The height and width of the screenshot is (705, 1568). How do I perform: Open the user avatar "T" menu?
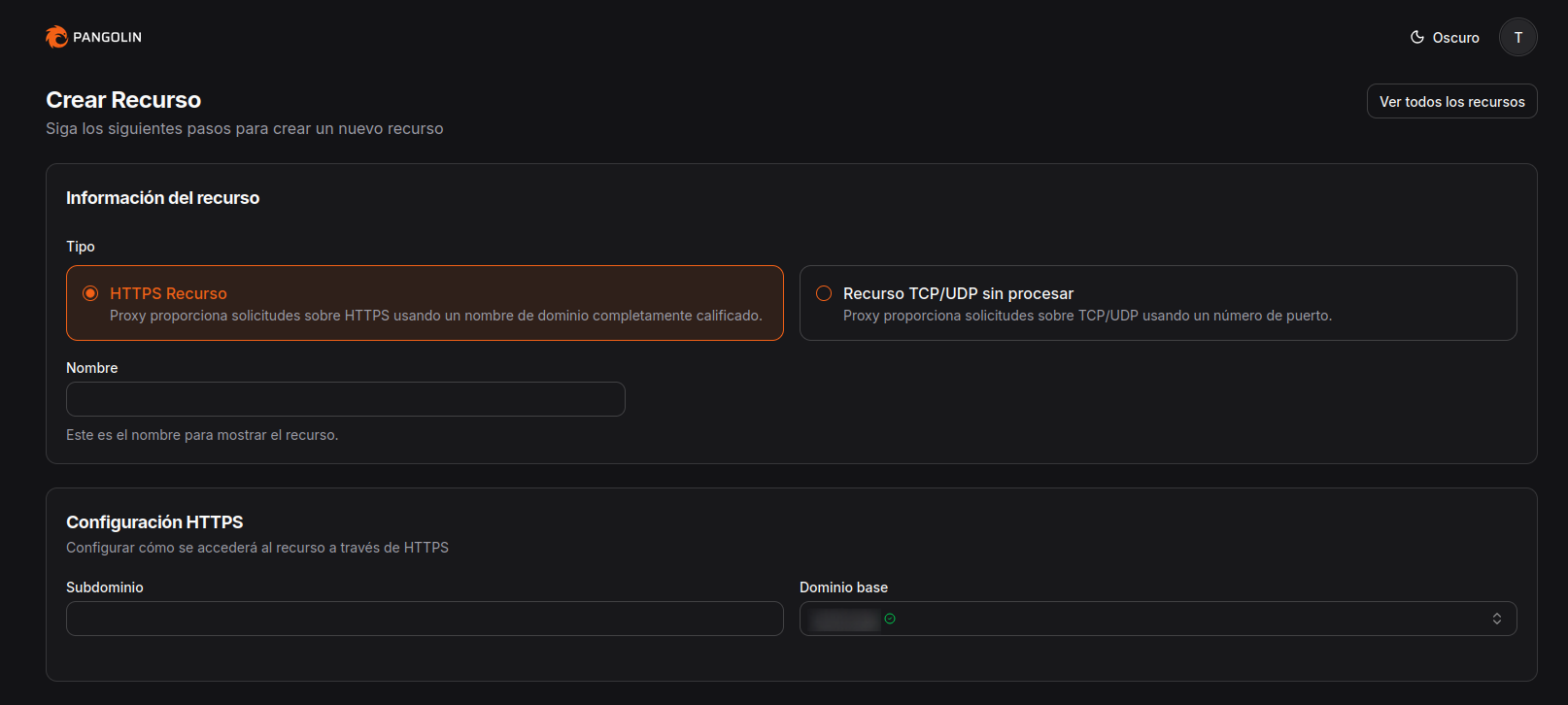(1517, 37)
